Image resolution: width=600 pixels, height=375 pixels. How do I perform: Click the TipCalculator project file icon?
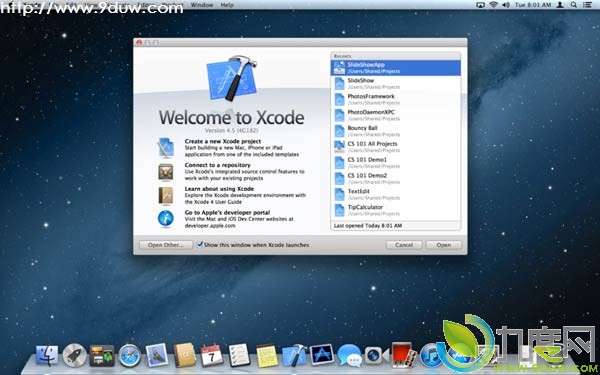[x=339, y=210]
